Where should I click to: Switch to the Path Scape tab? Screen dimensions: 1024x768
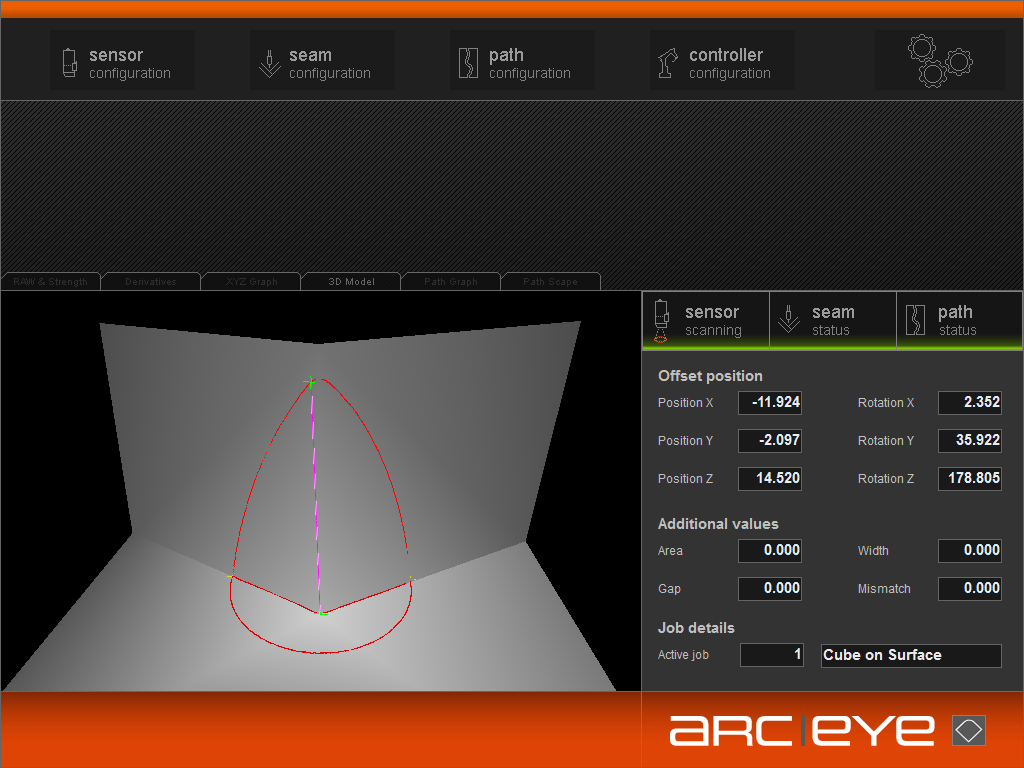tap(551, 282)
